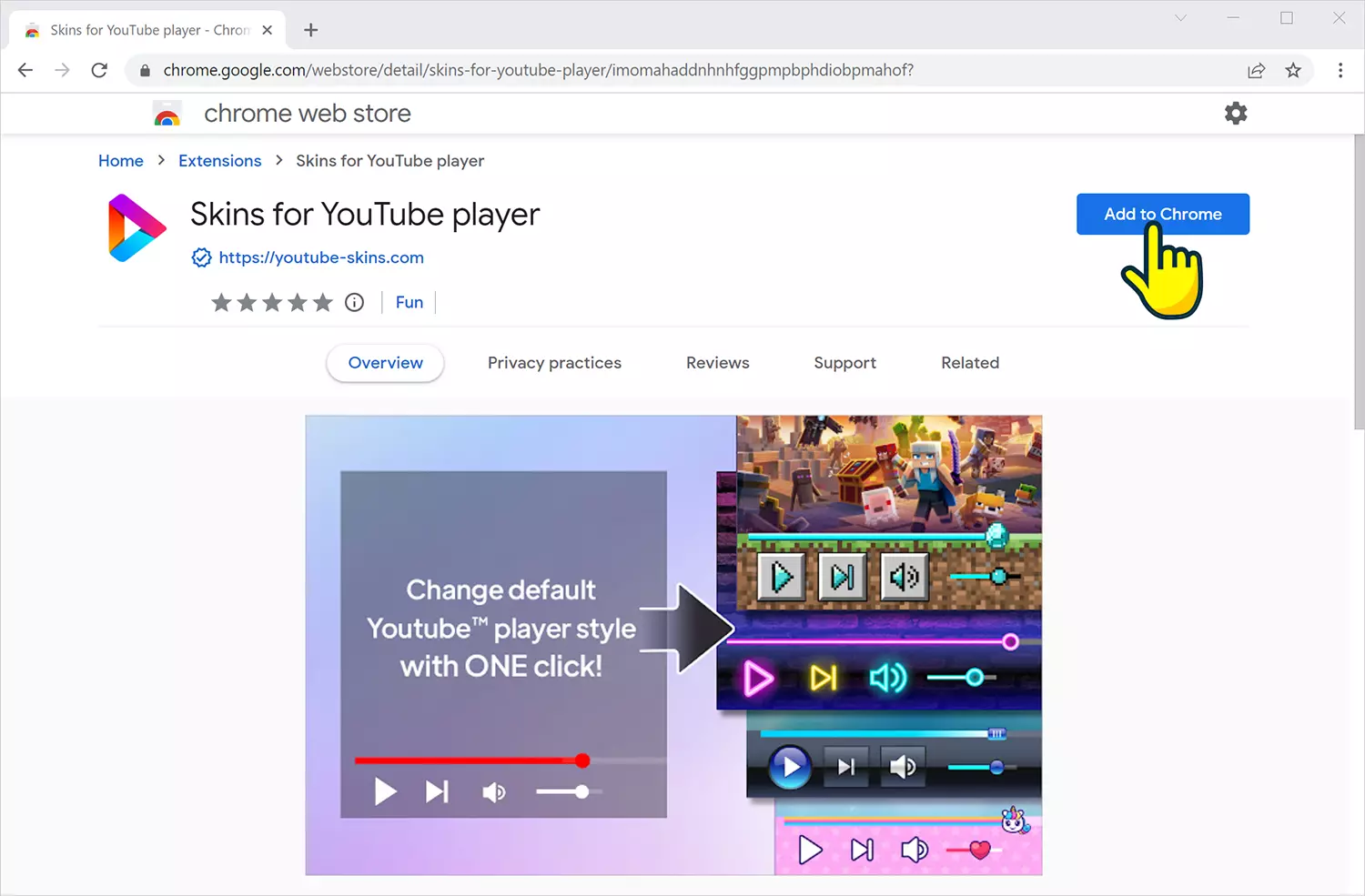
Task: Click the pink unicorn-skin speaker icon
Action: (x=915, y=850)
